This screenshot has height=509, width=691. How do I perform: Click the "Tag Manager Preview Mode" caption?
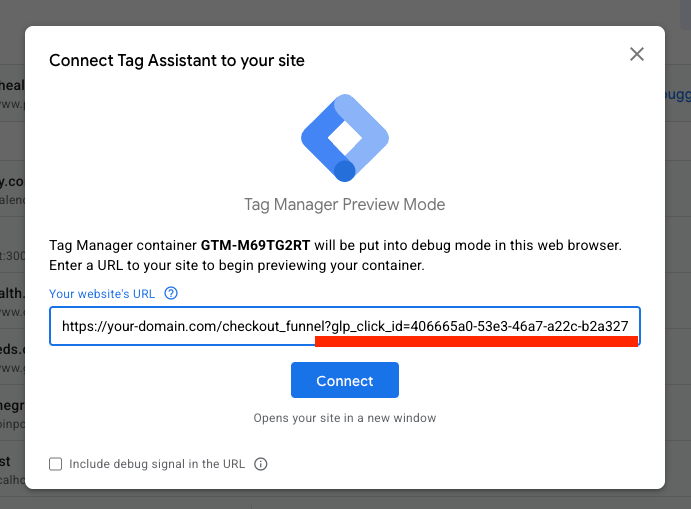(x=345, y=205)
